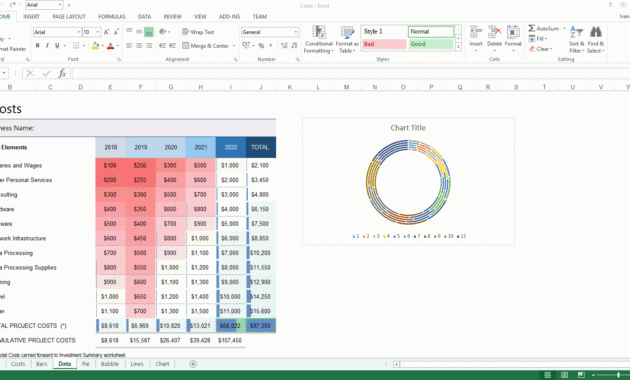Screen dimensions: 630x380
Task: Expand cell styles gallery more arrow
Action: 458,47
